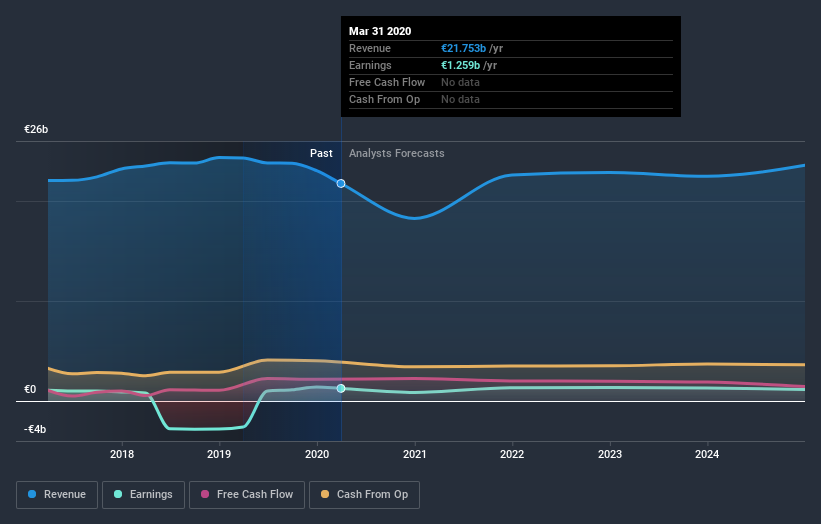
Task: Click the Revenue data point marker on blue line
Action: (341, 183)
